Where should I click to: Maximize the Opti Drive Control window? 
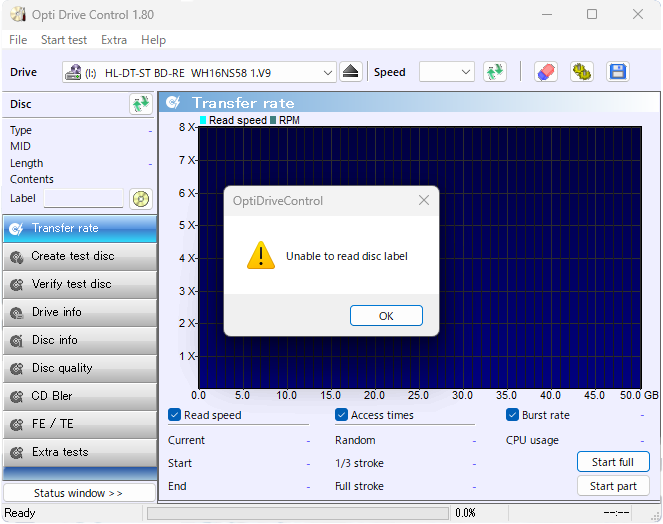592,14
